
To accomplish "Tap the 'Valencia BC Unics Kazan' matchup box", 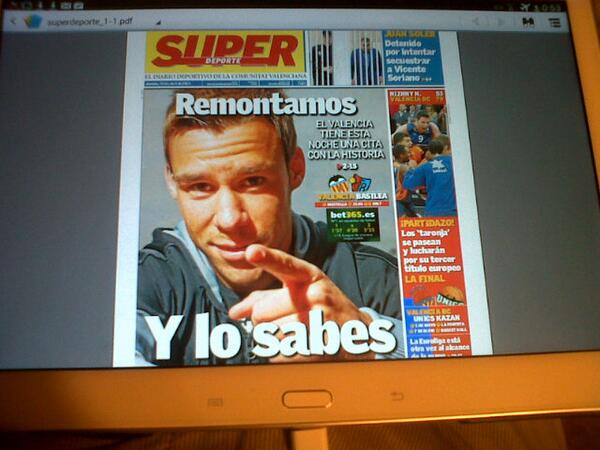I will (x=437, y=321).
